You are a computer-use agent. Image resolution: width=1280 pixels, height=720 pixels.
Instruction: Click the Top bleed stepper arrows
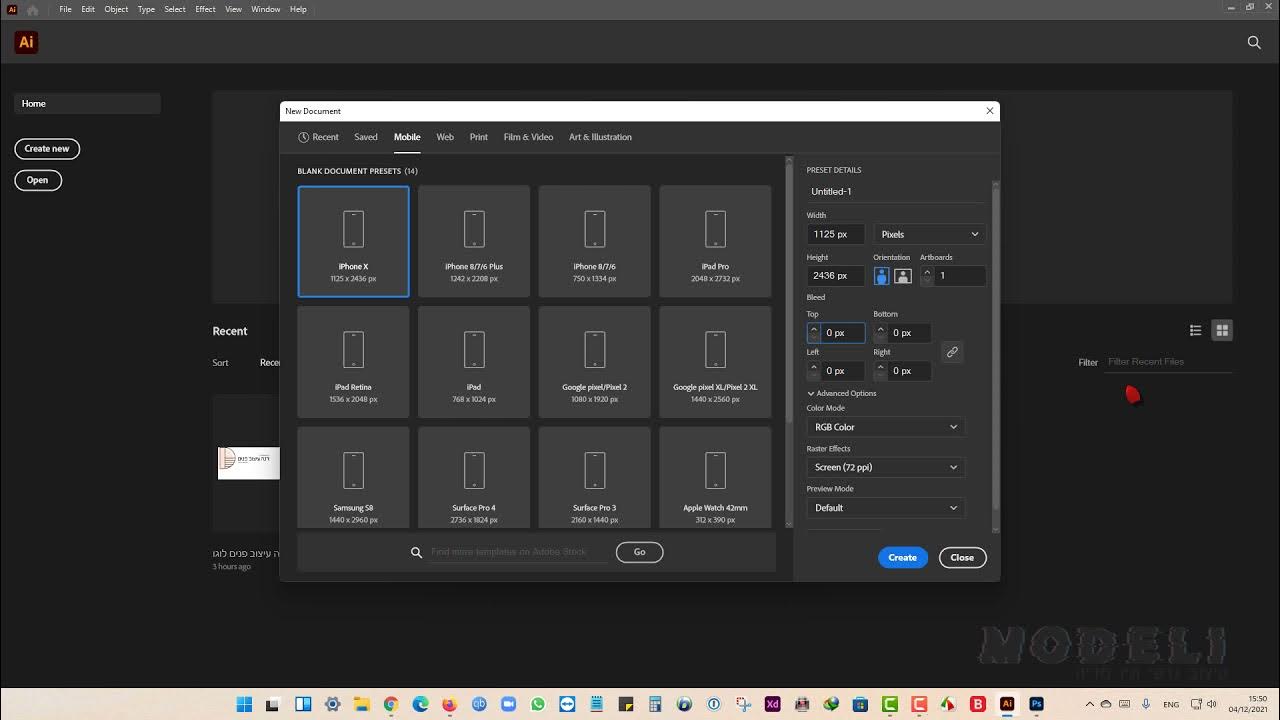click(x=814, y=333)
